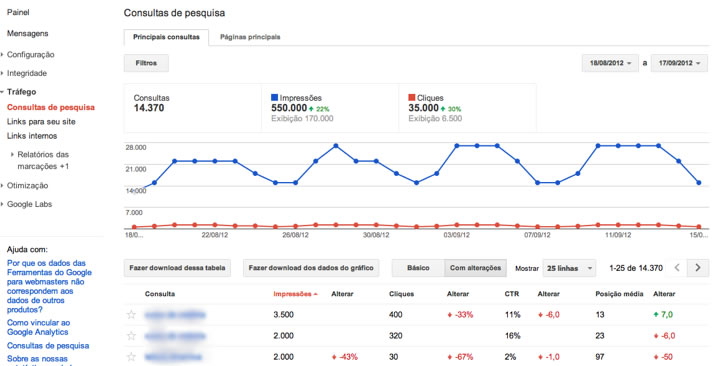Click Fazer download dos dados do gráfico
This screenshot has height=366, width=720.
pos(311,268)
